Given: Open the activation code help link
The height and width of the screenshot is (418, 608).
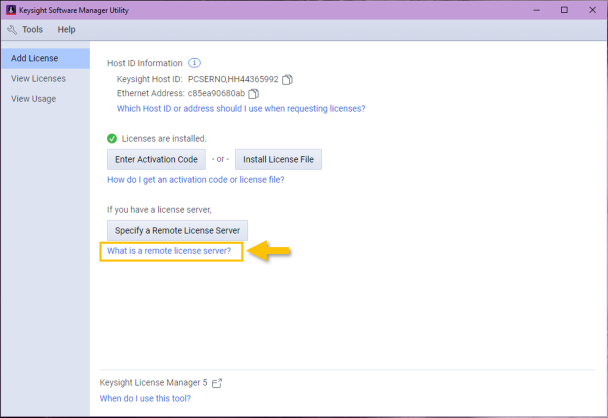Looking at the screenshot, I should coord(196,180).
